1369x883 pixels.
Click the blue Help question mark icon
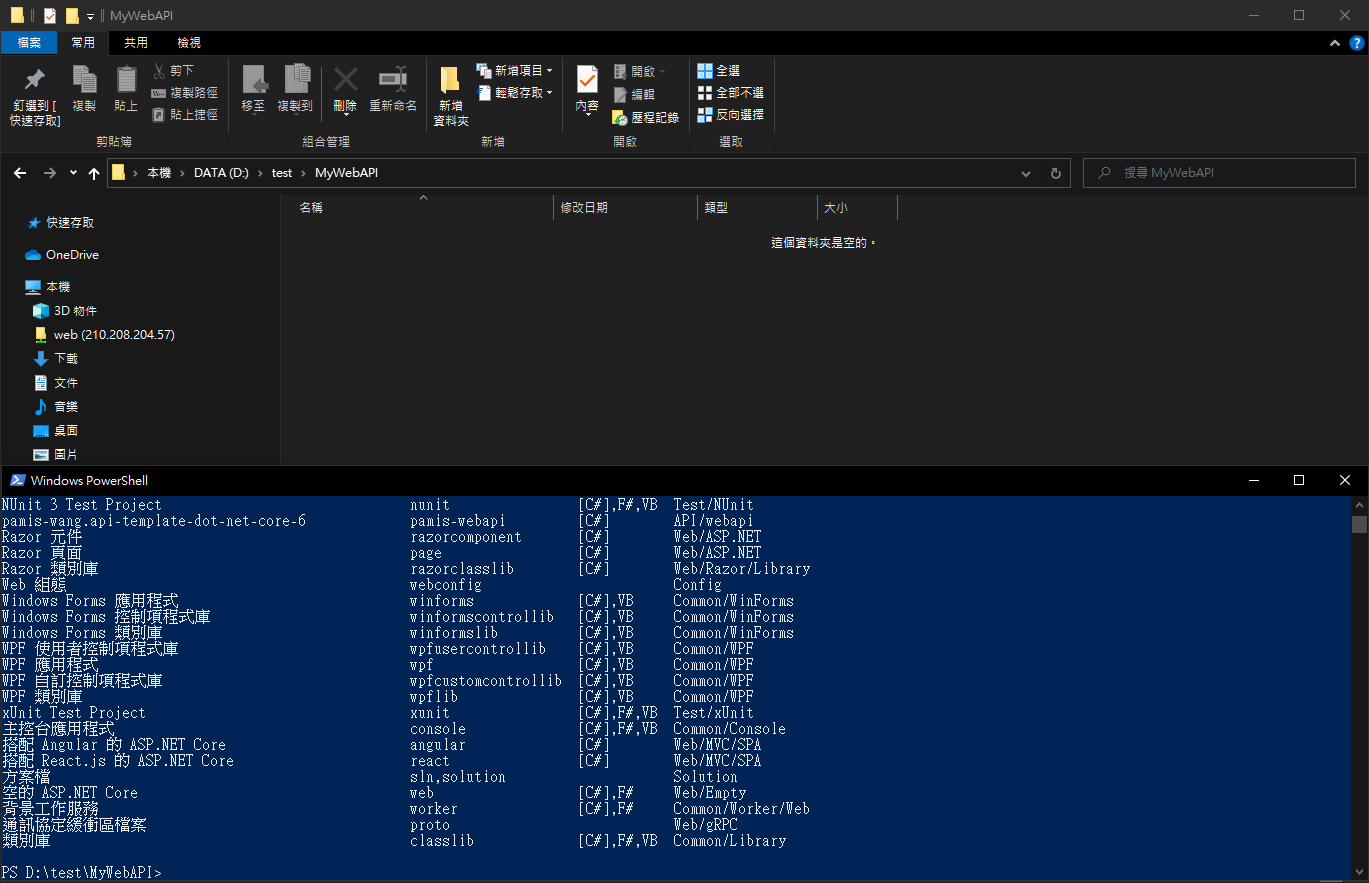[x=1357, y=43]
